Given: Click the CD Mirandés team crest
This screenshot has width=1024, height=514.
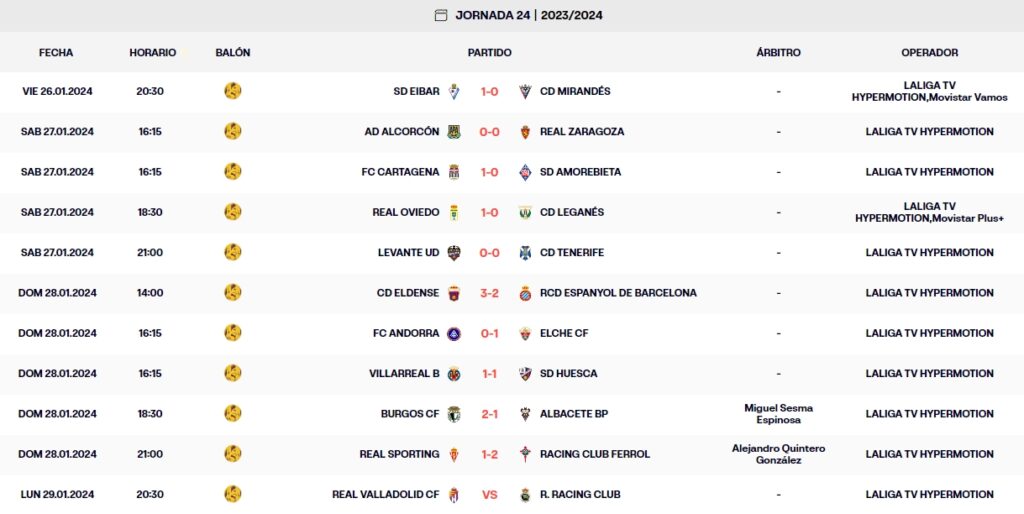Looking at the screenshot, I should tap(525, 91).
